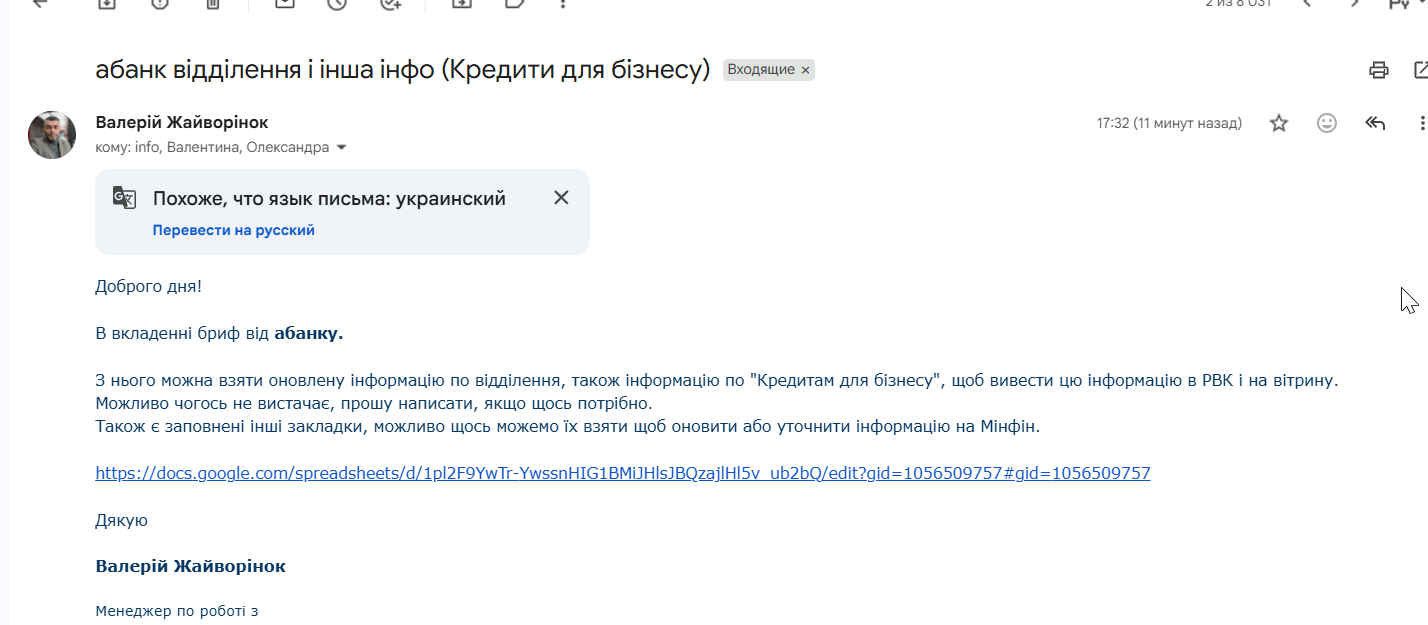The image size is (1428, 625).
Task: Open the docs.google.com spreadsheet link
Action: point(622,473)
